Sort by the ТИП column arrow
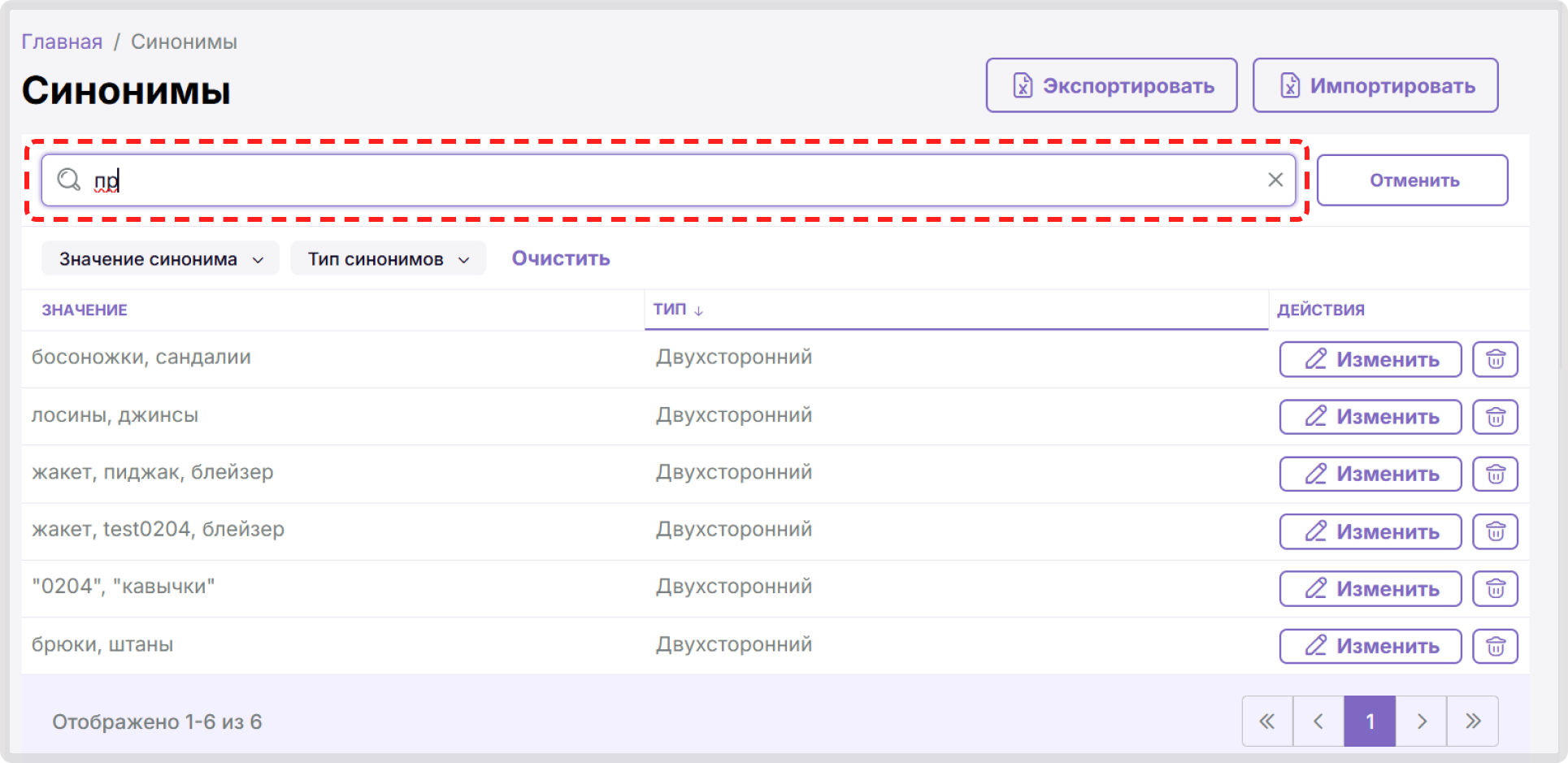This screenshot has height=763, width=1568. click(x=698, y=310)
